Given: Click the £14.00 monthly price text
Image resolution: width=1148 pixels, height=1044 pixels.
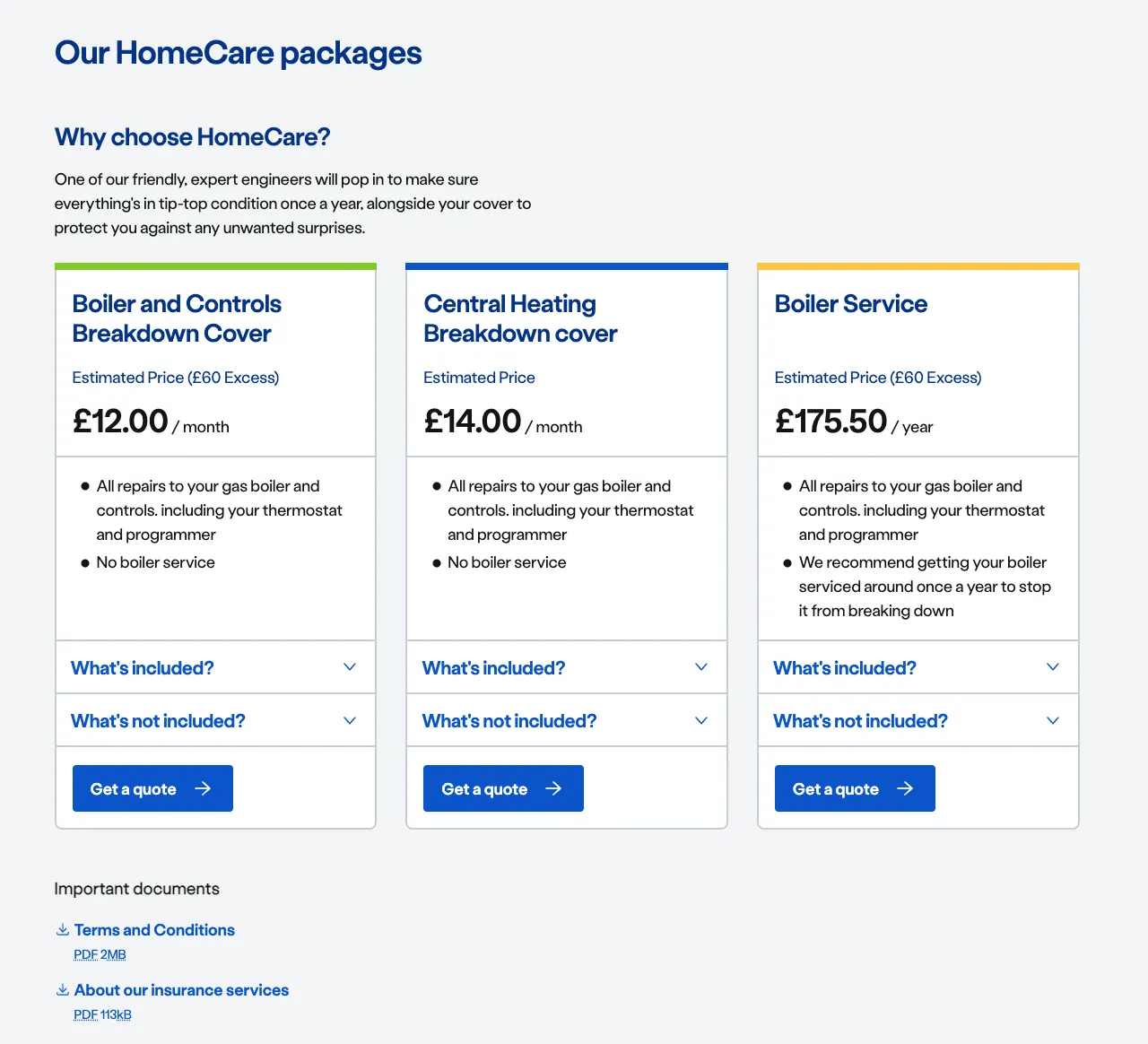Looking at the screenshot, I should coord(473,421).
